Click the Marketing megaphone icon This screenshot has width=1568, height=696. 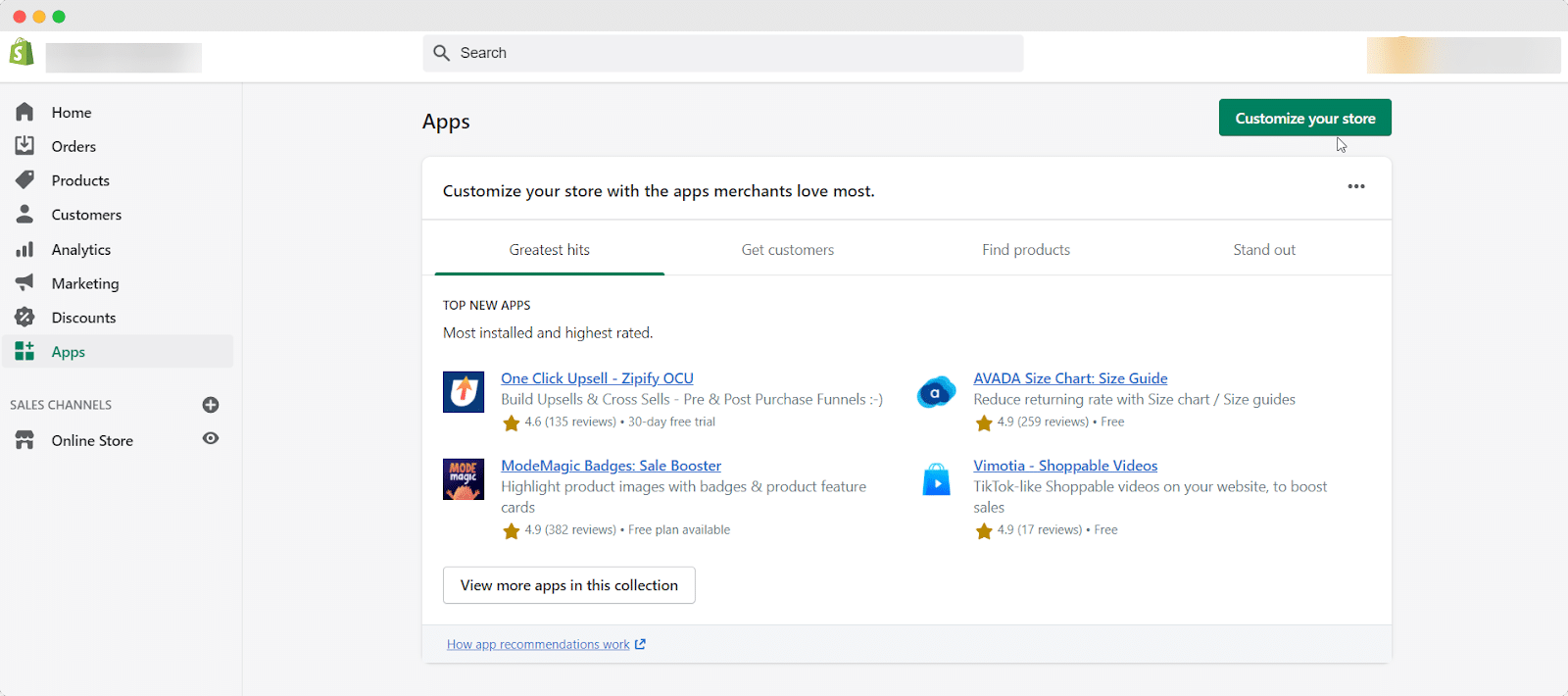(24, 282)
